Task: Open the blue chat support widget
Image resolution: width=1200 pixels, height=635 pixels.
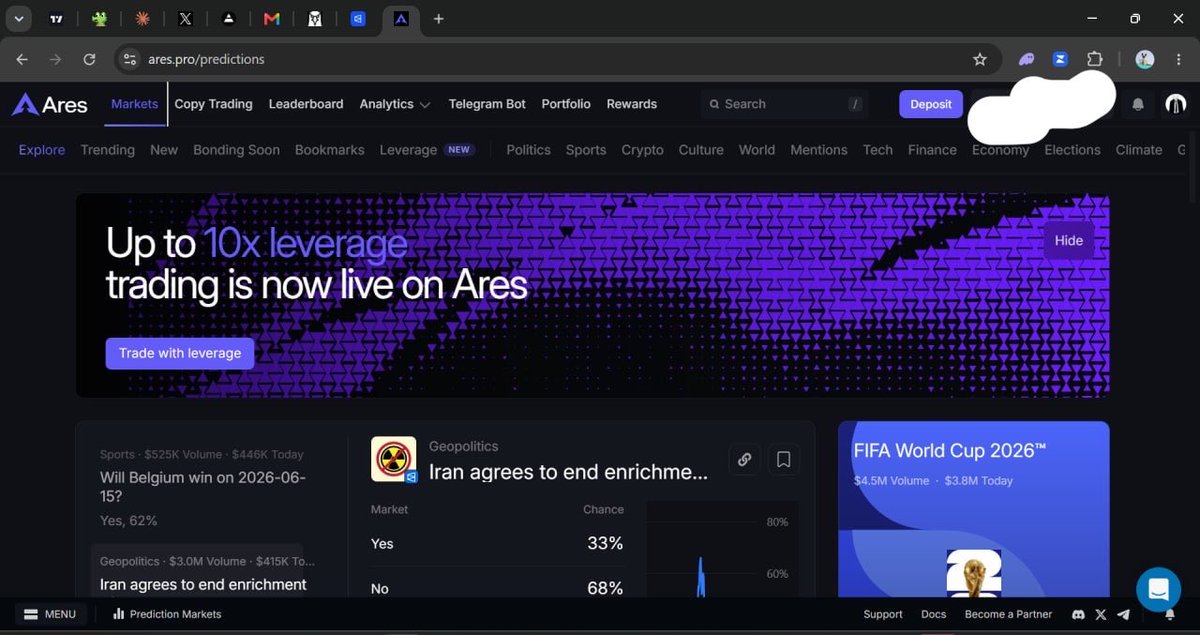Action: click(1158, 588)
